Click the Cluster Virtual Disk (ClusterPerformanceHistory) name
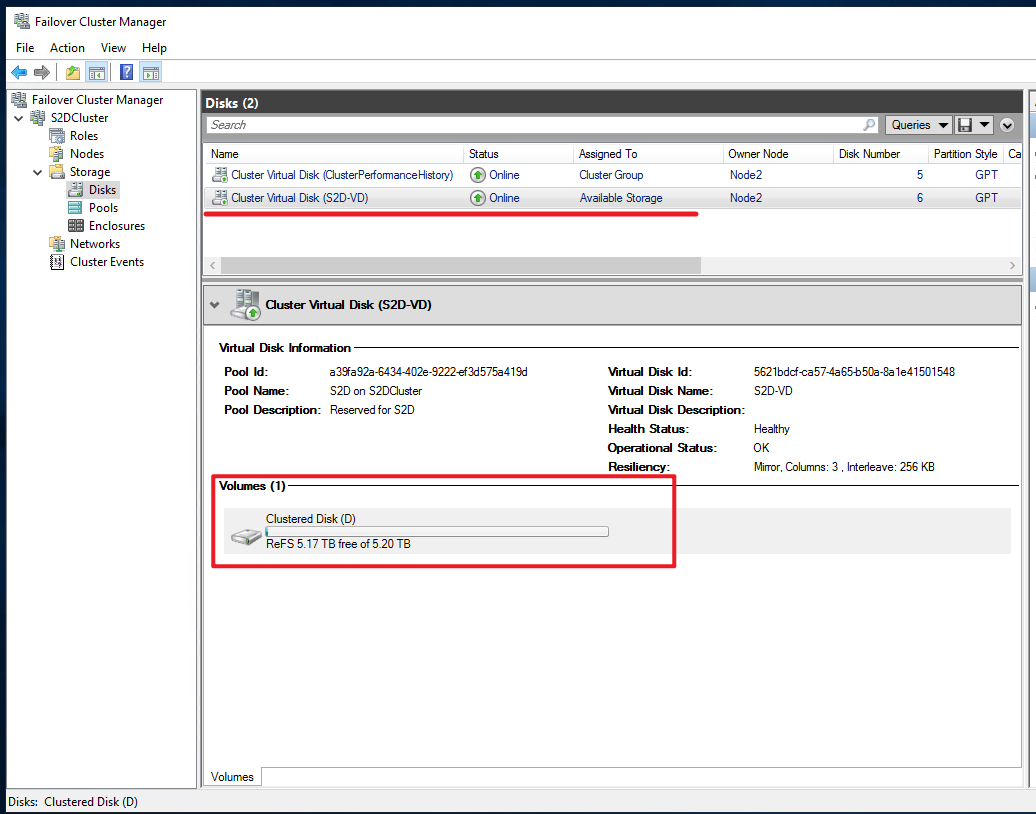This screenshot has height=814, width=1036. tap(342, 175)
